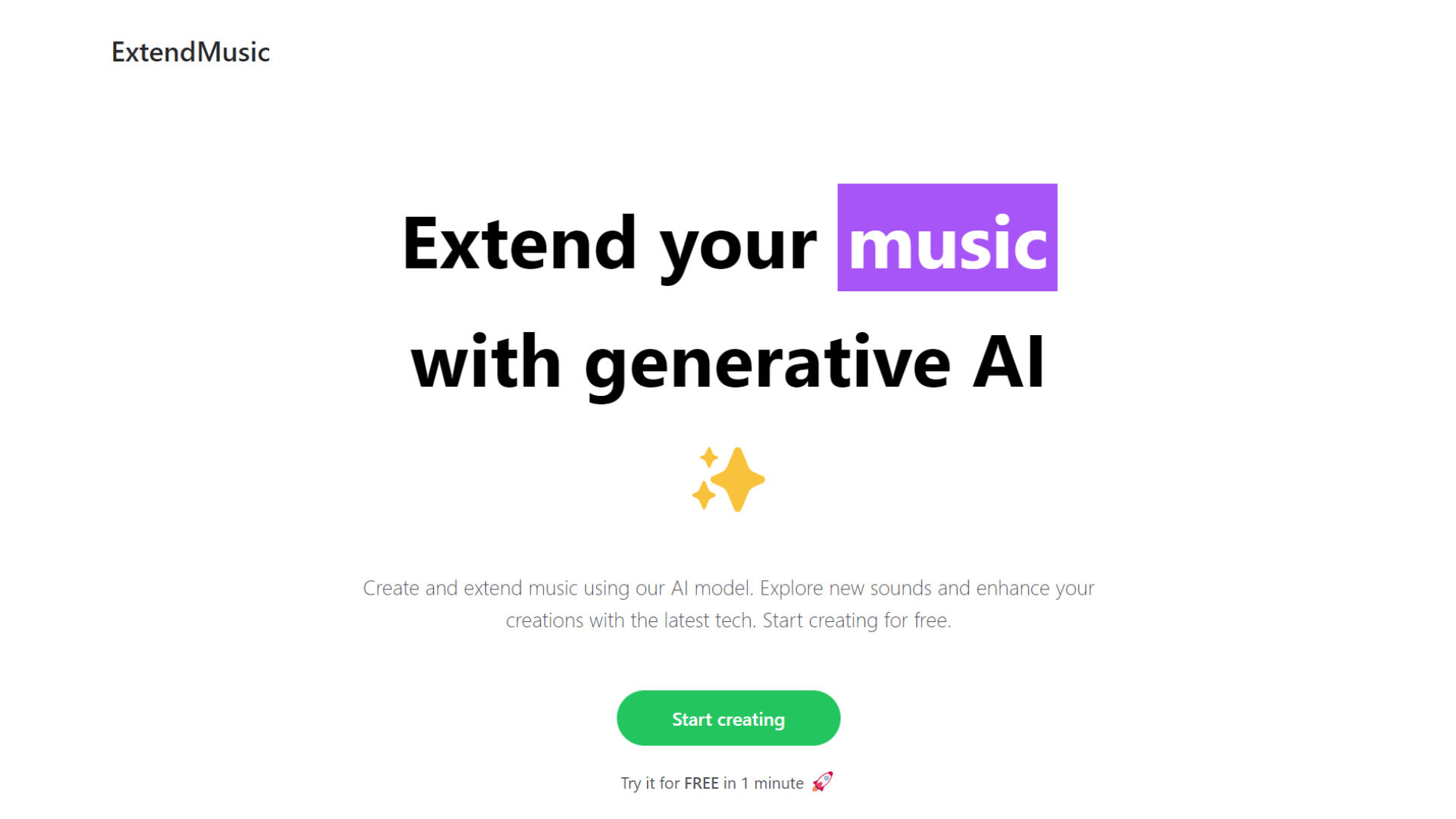Click the rocket emoji icon
This screenshot has height=819, width=1456.
[824, 780]
